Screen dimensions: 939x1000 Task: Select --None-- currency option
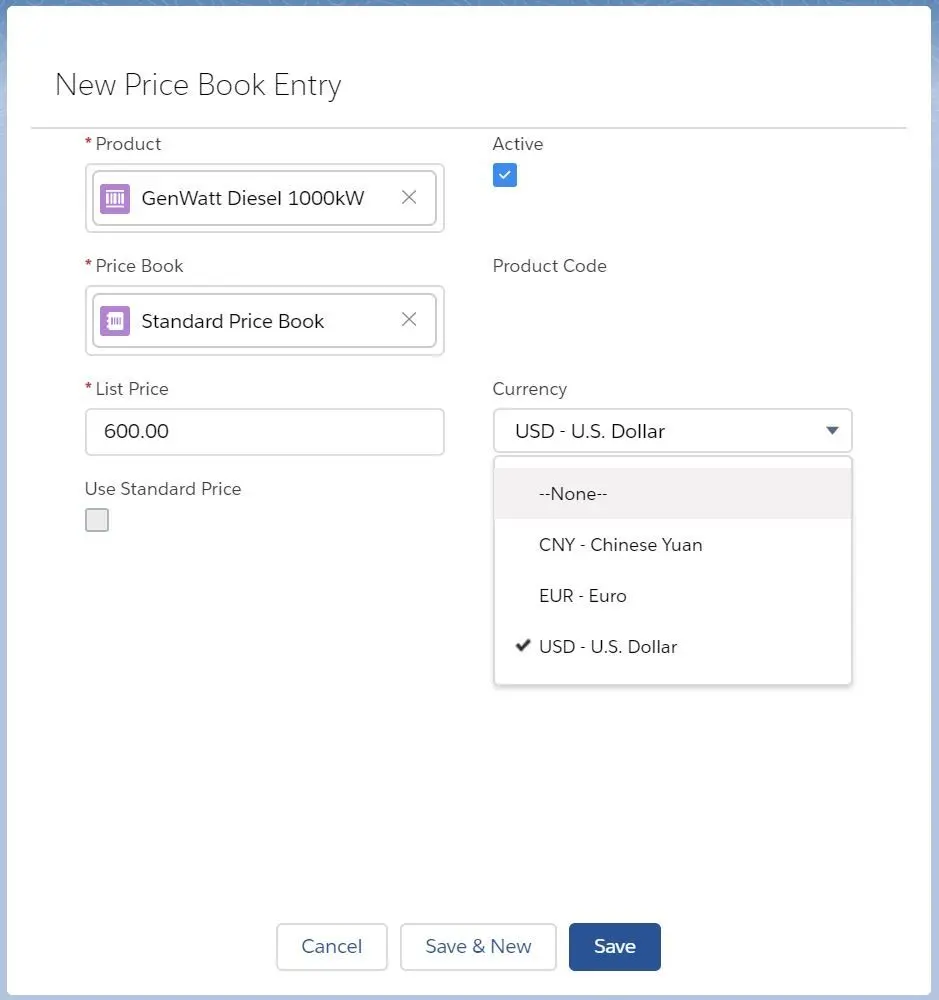[672, 494]
